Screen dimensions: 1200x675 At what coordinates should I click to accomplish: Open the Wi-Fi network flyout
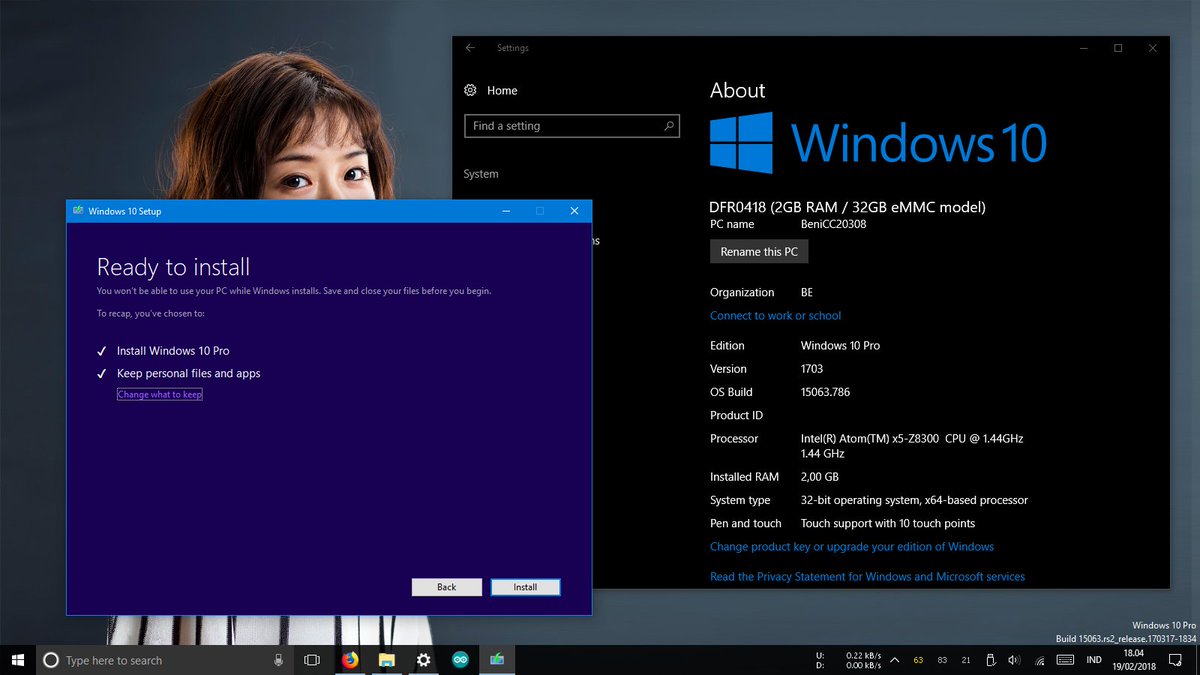pos(1040,660)
